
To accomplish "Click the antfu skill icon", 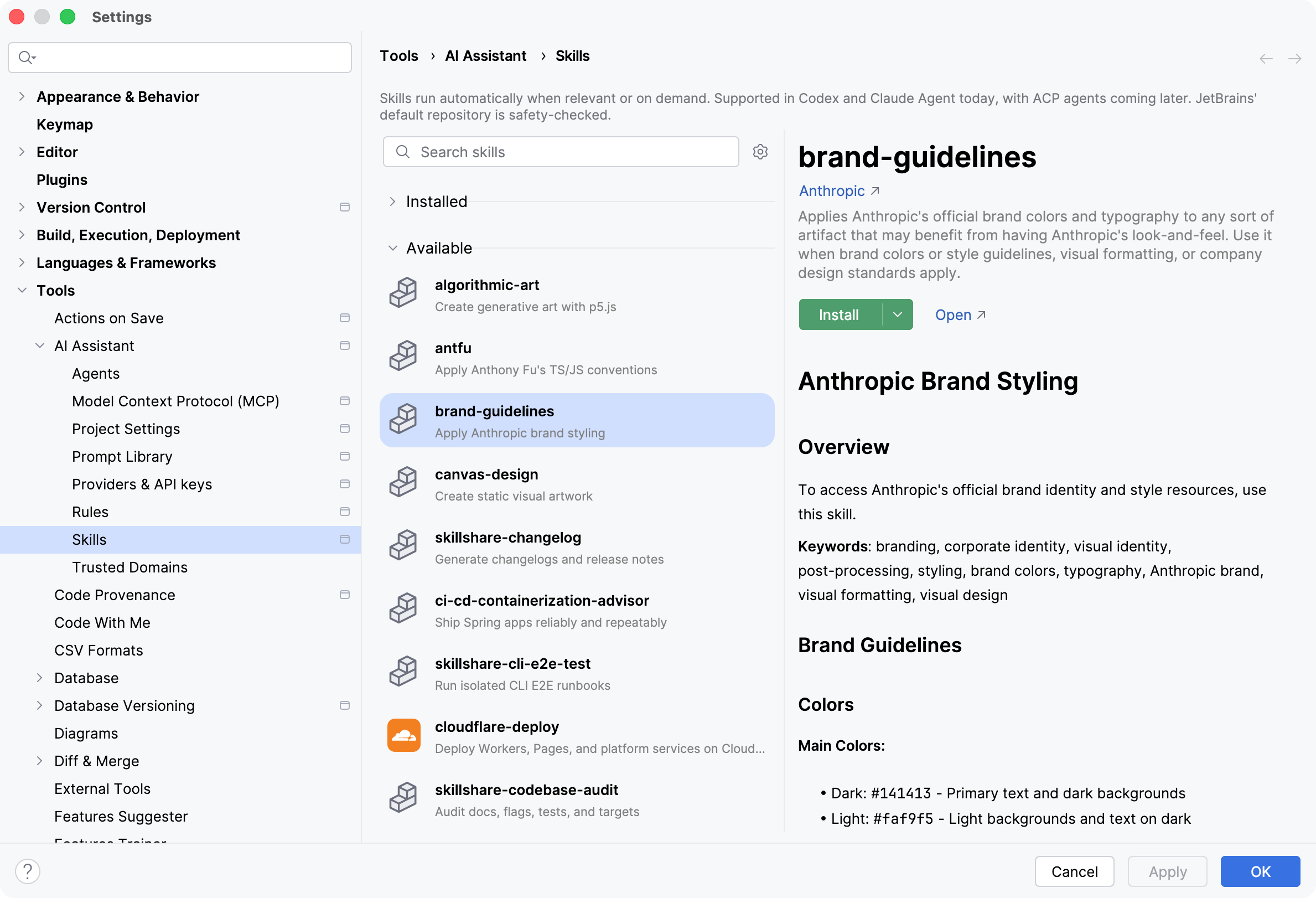I will (403, 355).
